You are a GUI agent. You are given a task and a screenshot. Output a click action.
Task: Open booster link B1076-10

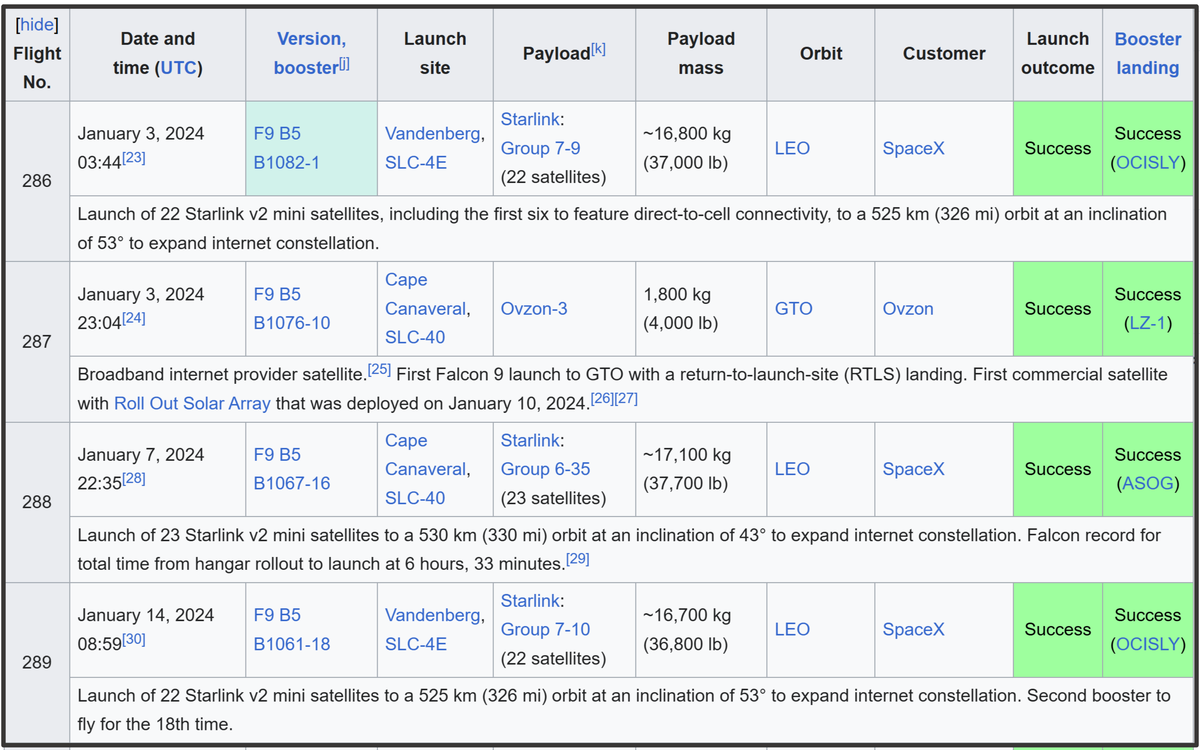pyautogui.click(x=291, y=323)
